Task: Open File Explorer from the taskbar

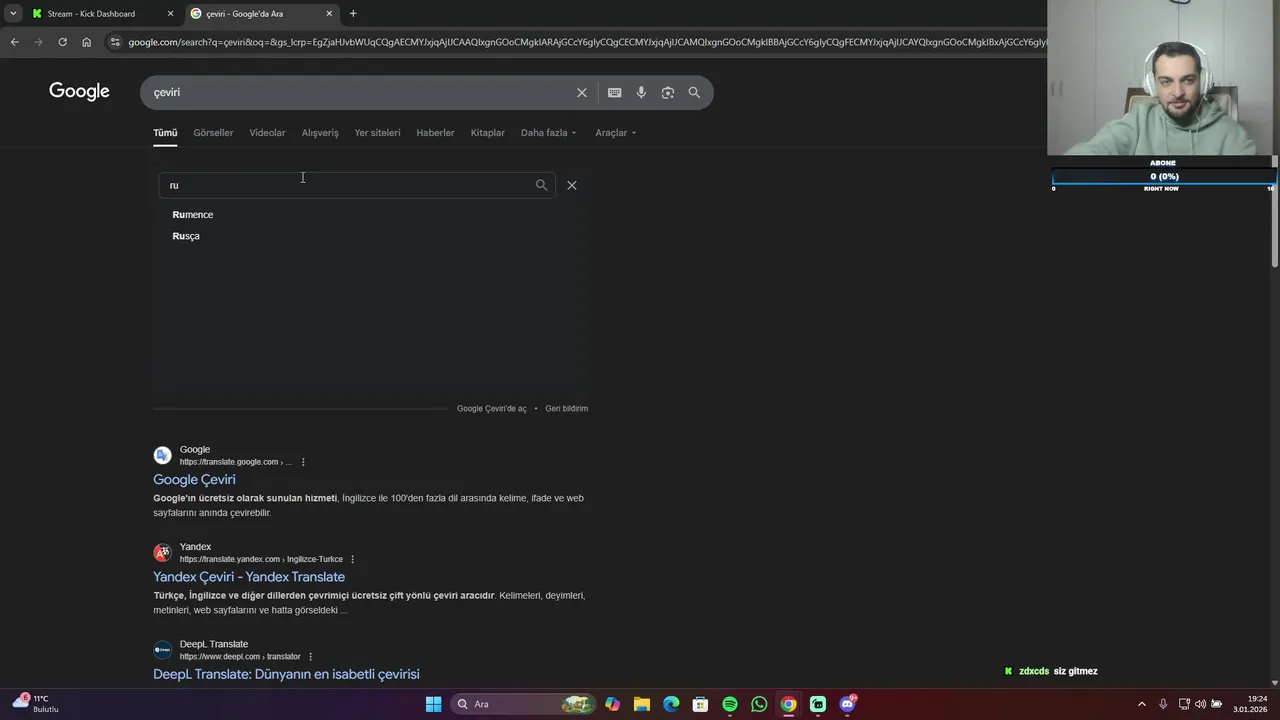Action: pos(641,704)
